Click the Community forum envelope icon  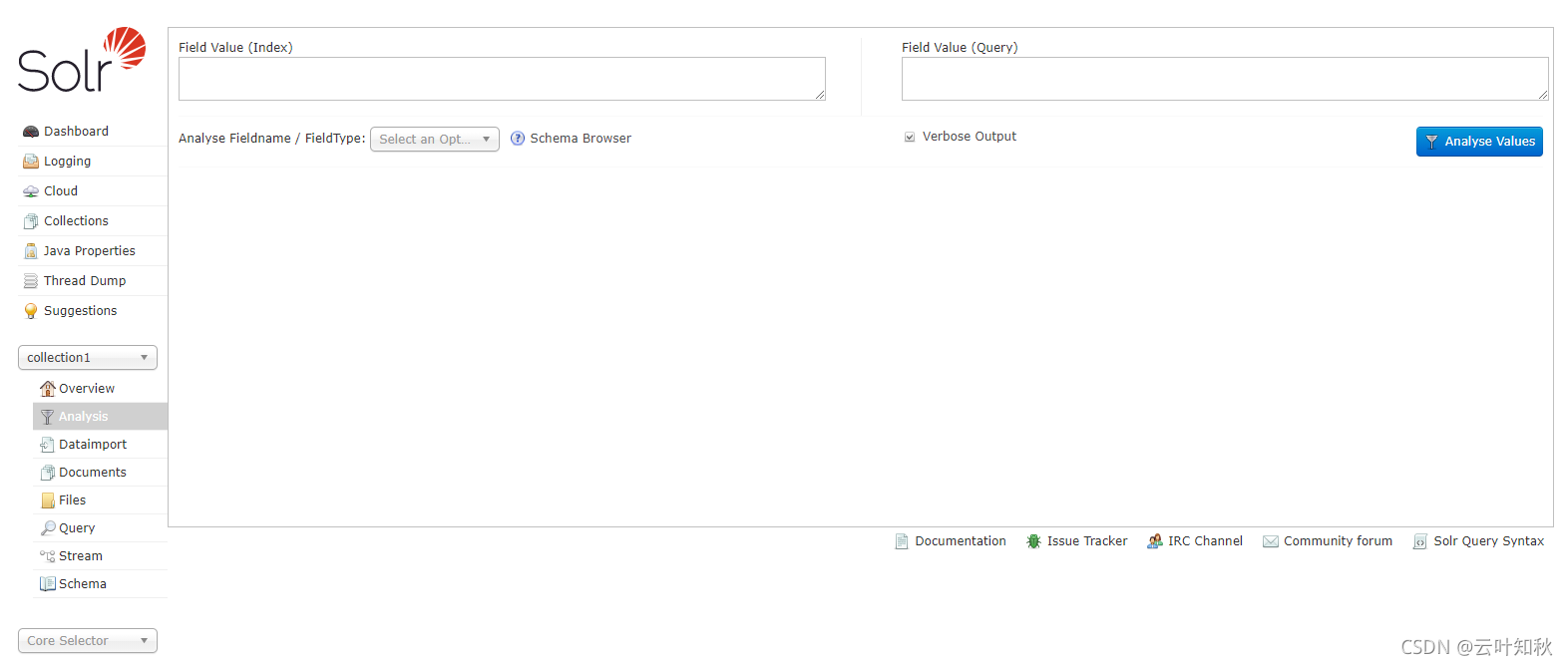1271,541
